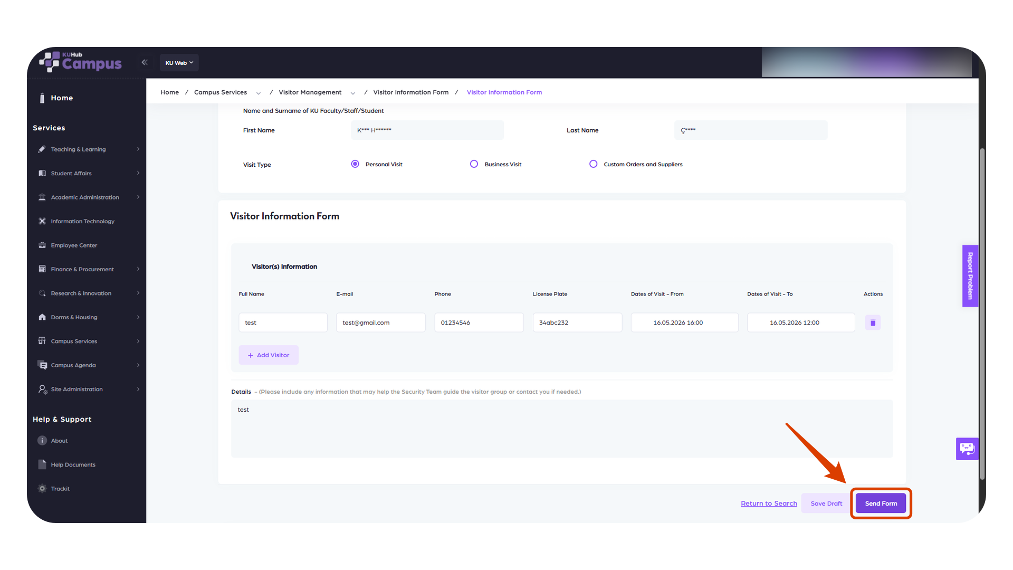Open the About info icon
The image size is (1013, 570).
click(x=42, y=441)
